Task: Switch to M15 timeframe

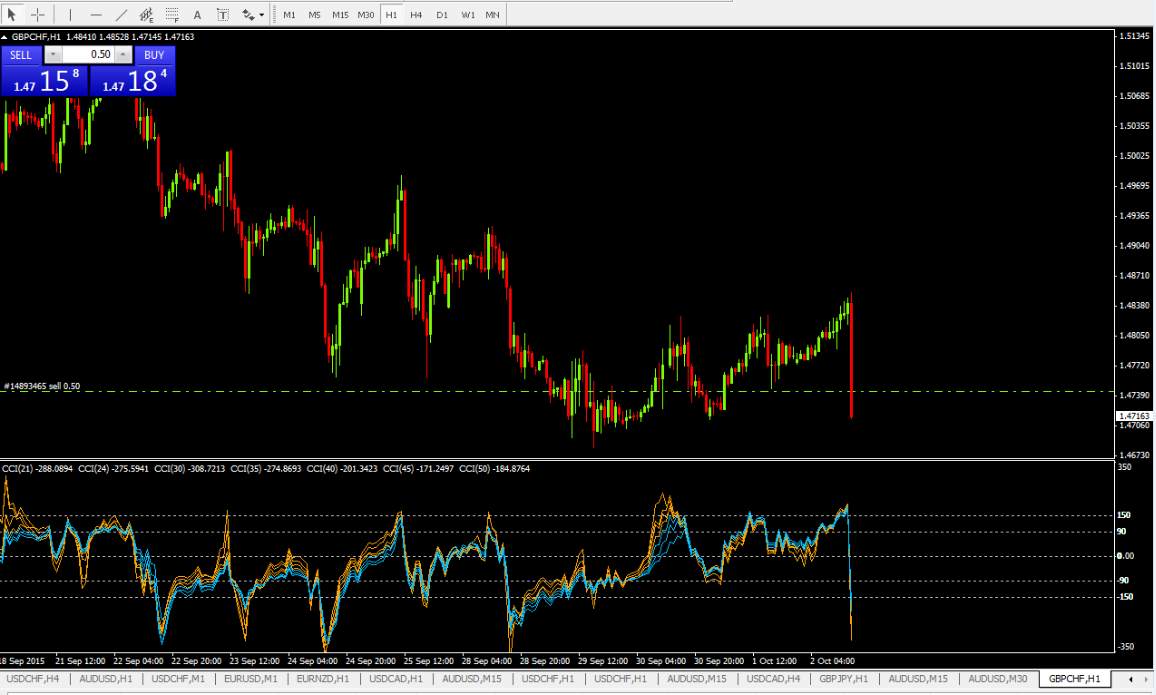Action: click(x=340, y=15)
